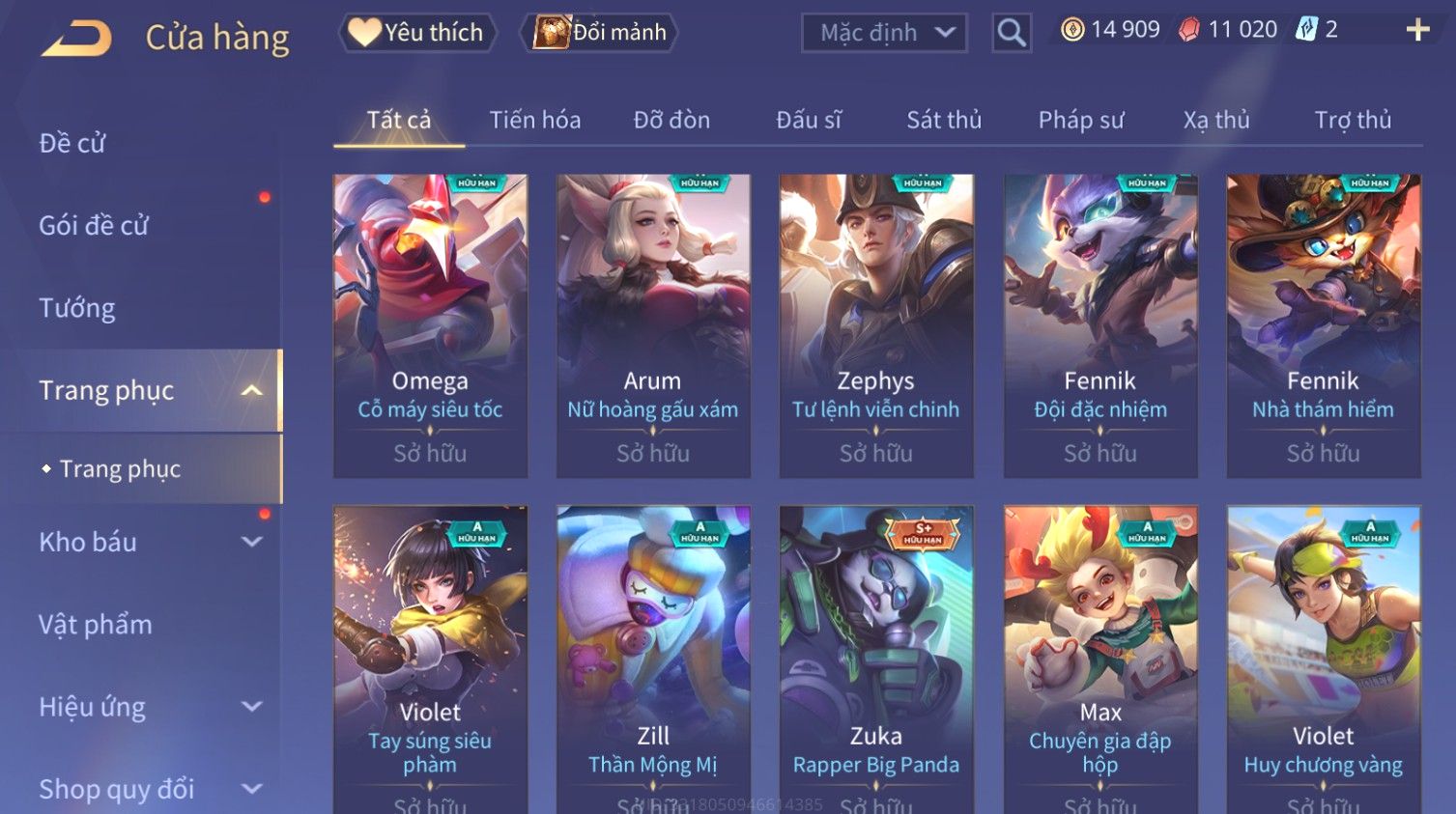Switch to the Pháp sư tab
This screenshot has width=1456, height=814.
click(x=1080, y=120)
